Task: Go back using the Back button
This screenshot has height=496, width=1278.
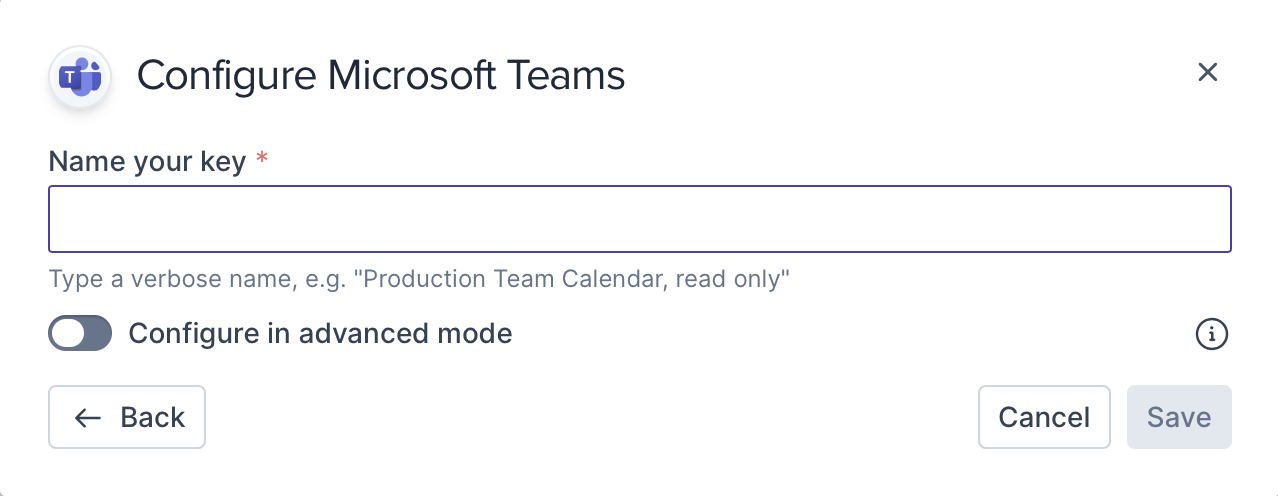Action: (x=127, y=417)
